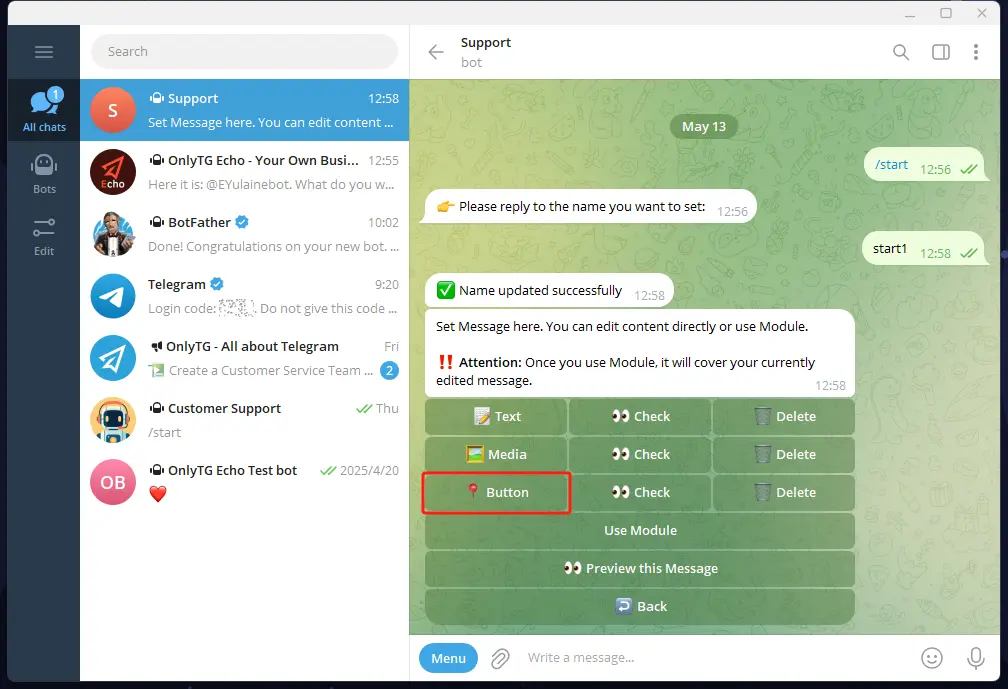Image resolution: width=1008 pixels, height=689 pixels.
Task: Click Check in the Media row
Action: pyautogui.click(x=640, y=454)
